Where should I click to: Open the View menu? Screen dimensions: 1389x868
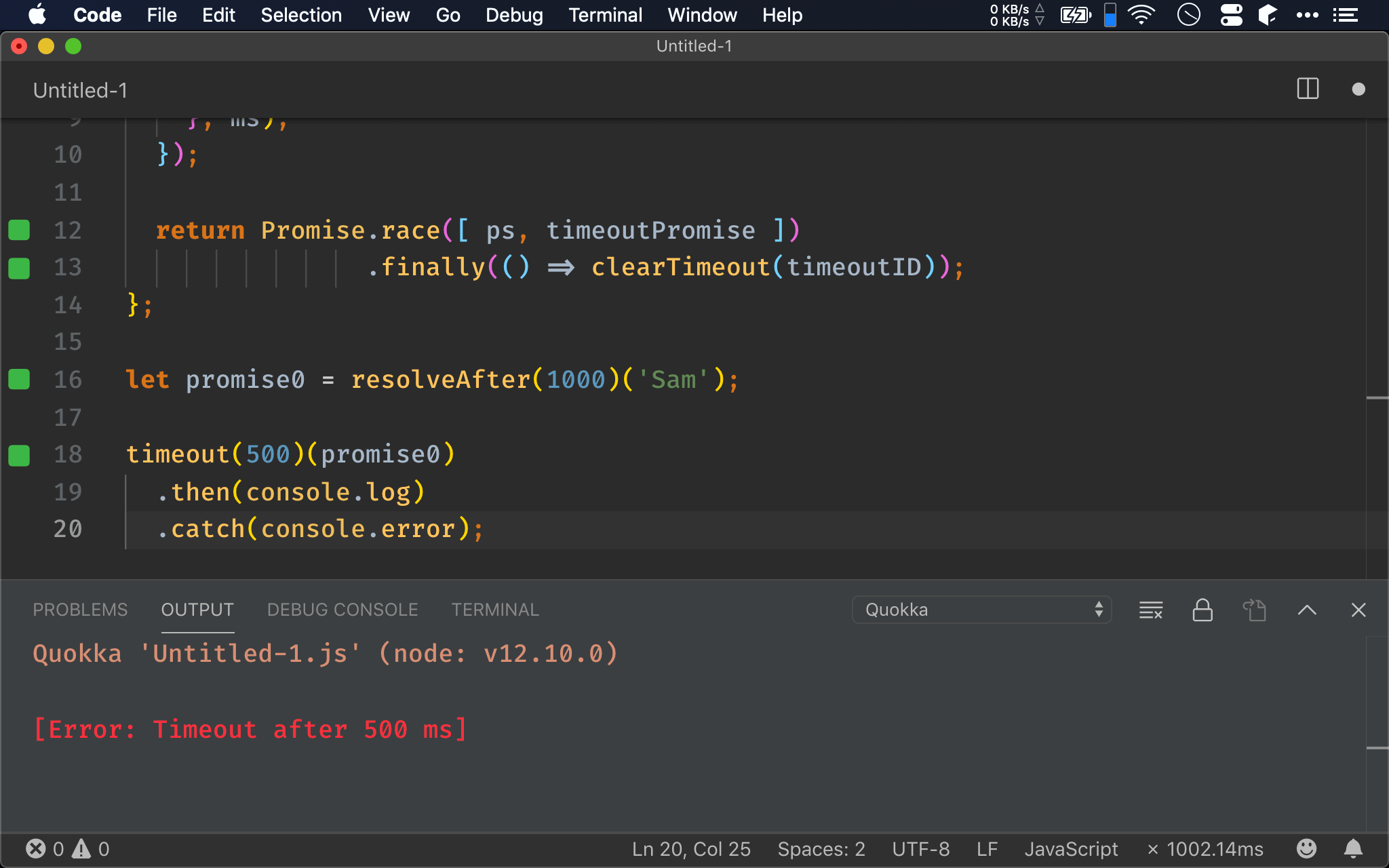coord(389,15)
